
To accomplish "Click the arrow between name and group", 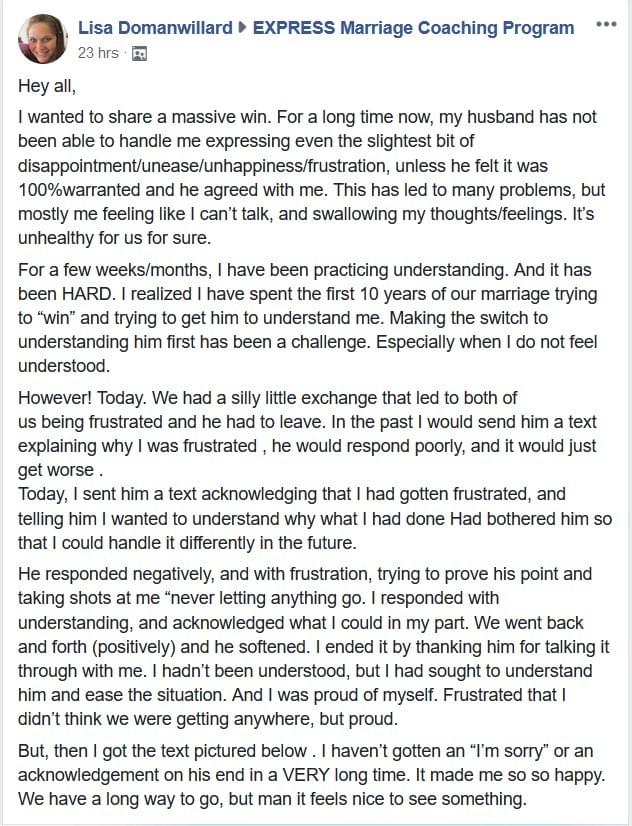I will click(x=242, y=27).
